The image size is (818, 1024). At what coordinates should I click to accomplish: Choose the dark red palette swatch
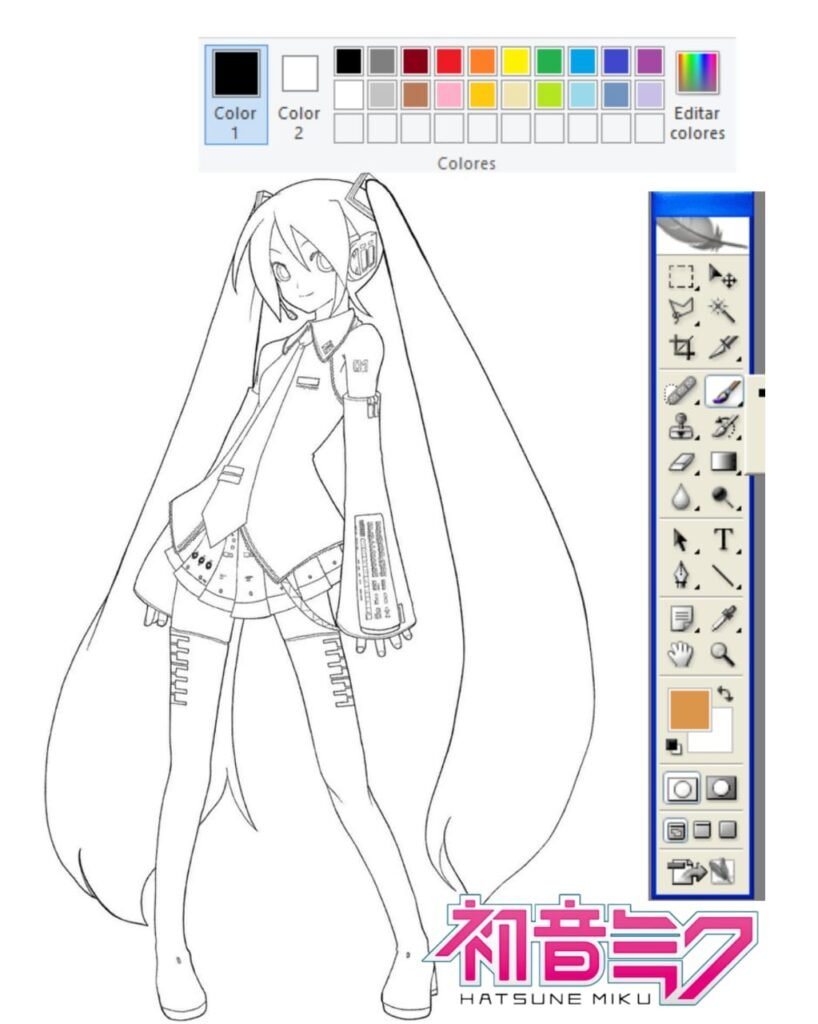click(415, 61)
